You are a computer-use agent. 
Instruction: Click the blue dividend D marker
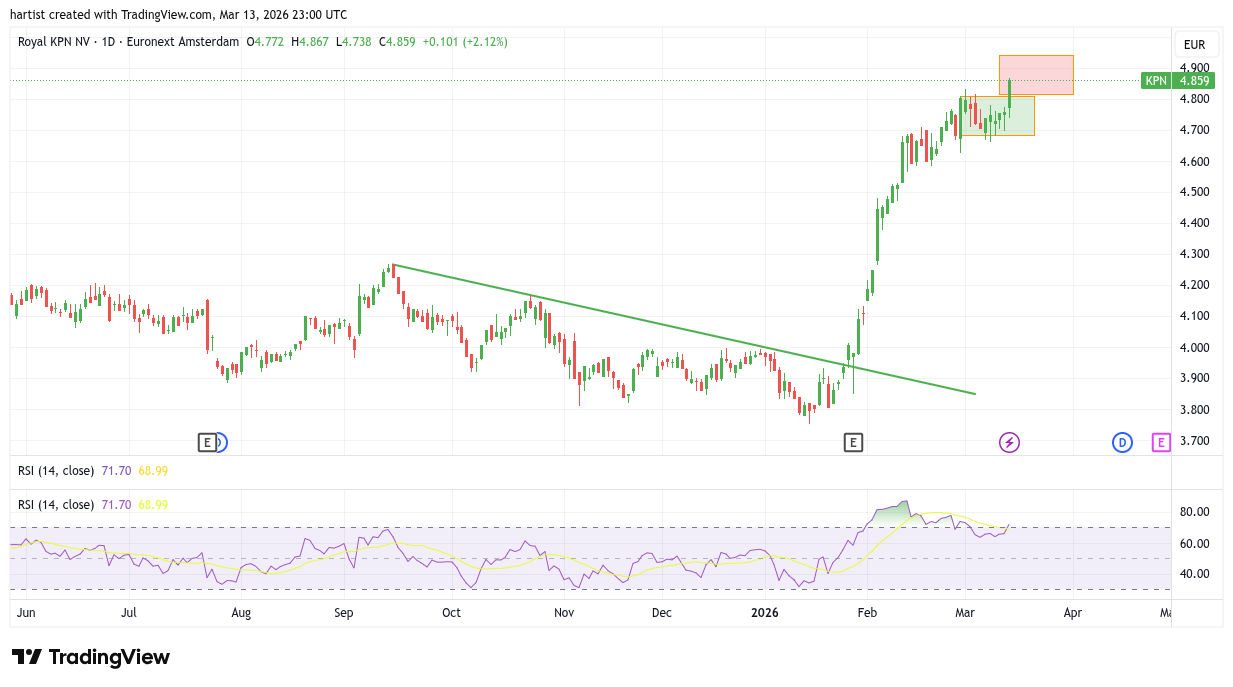(1122, 442)
